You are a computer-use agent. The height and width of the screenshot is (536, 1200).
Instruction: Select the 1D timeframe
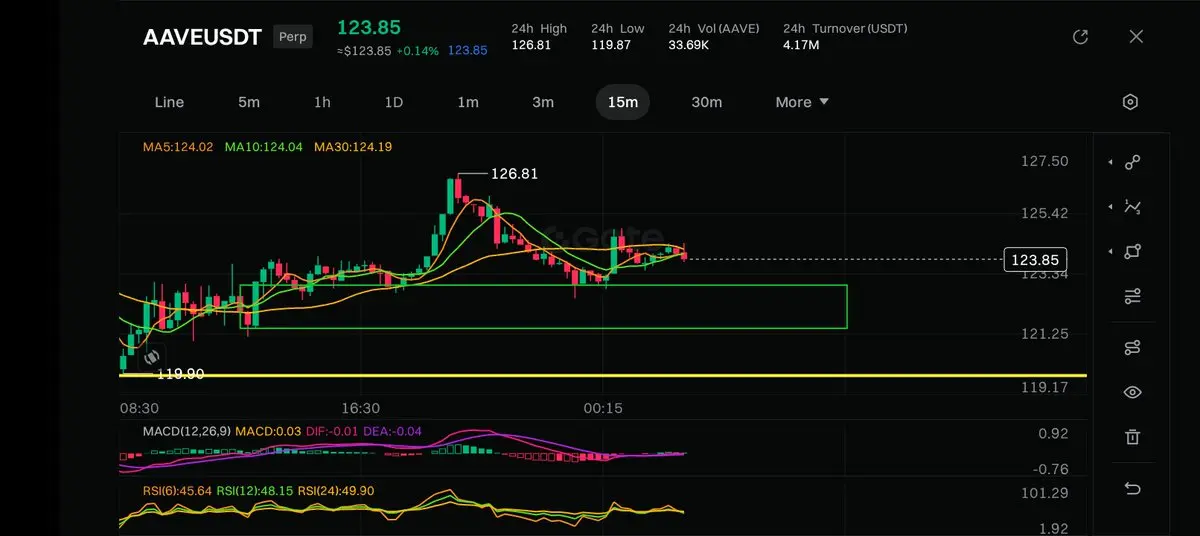tap(394, 102)
